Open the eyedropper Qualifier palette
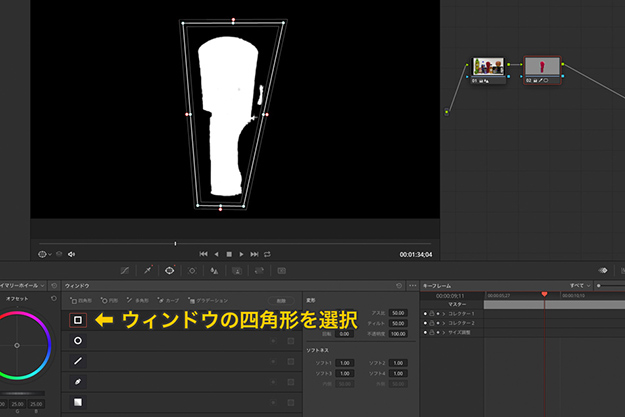Image resolution: width=625 pixels, height=417 pixels. (147, 270)
